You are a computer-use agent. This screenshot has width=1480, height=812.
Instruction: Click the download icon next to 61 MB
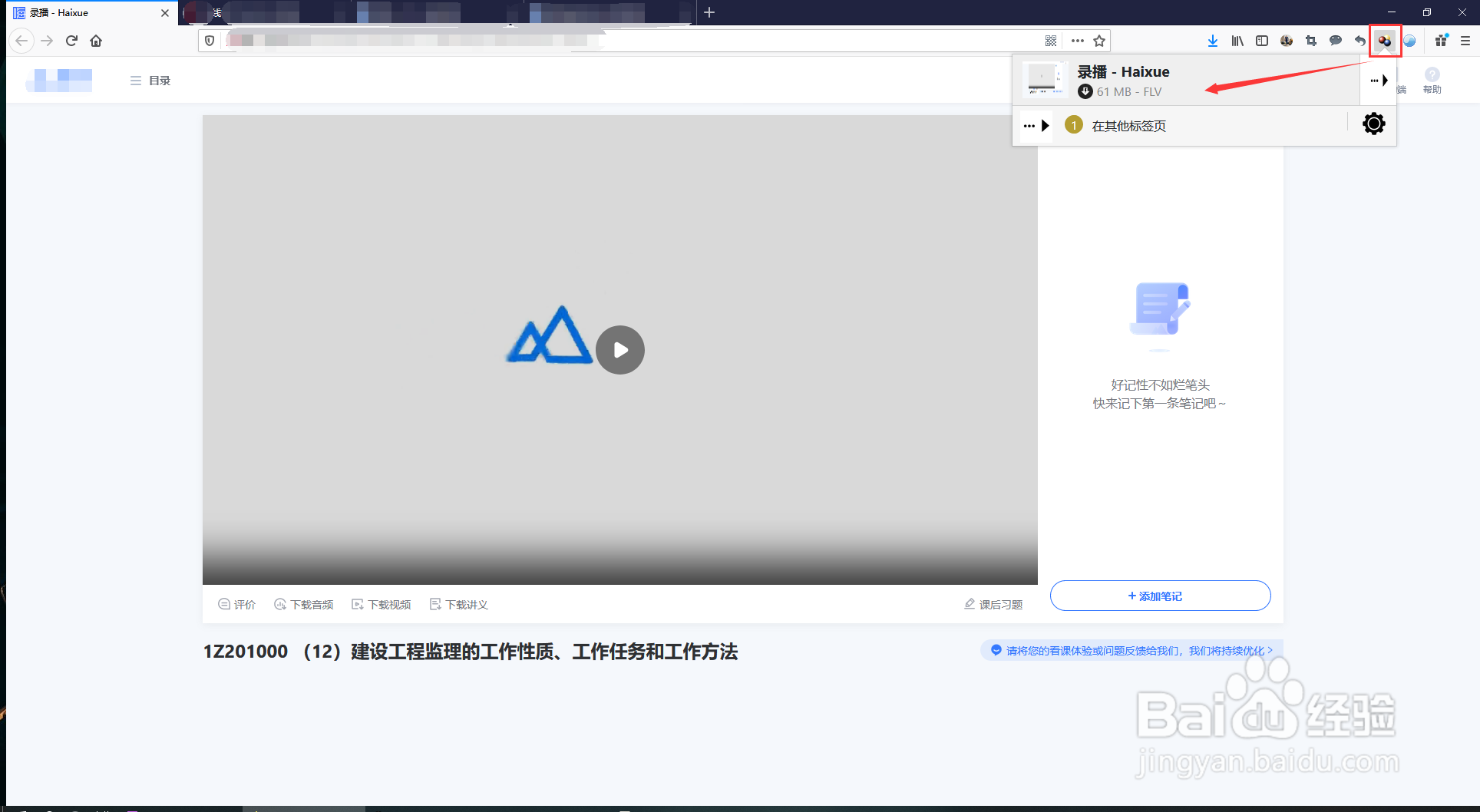pyautogui.click(x=1085, y=91)
